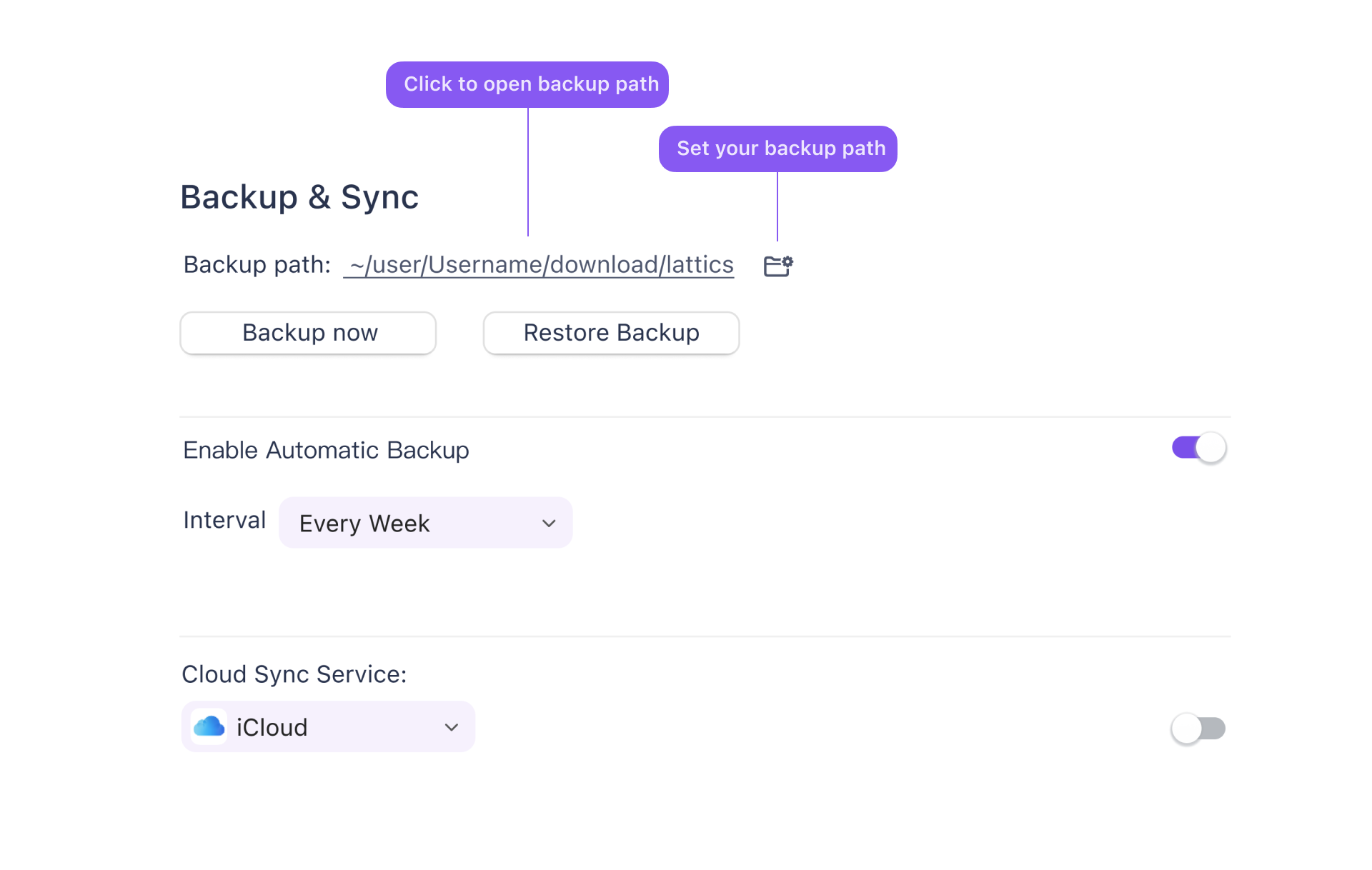Open the ~/user/Username/download/lattics backup path link
The height and width of the screenshot is (870, 1372).
coord(539,265)
